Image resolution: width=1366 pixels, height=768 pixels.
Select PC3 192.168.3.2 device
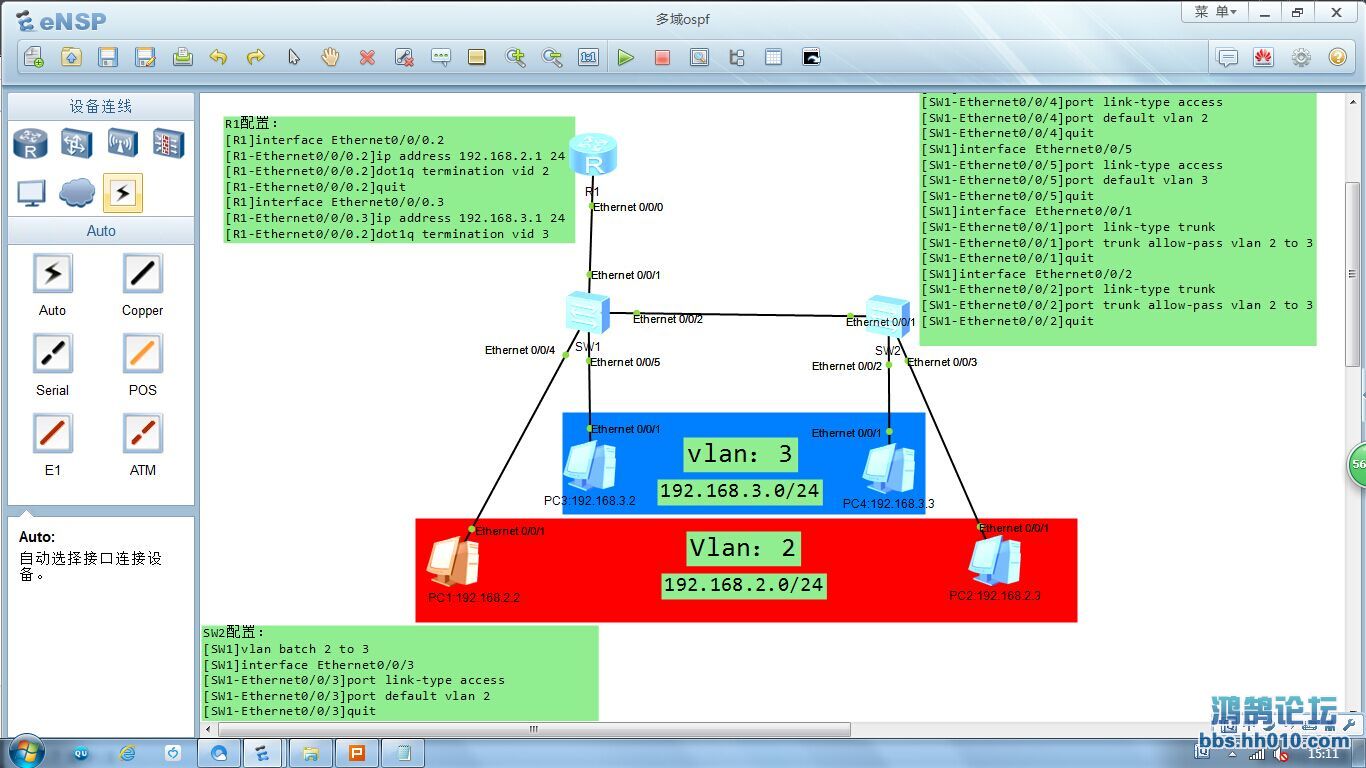click(x=590, y=466)
